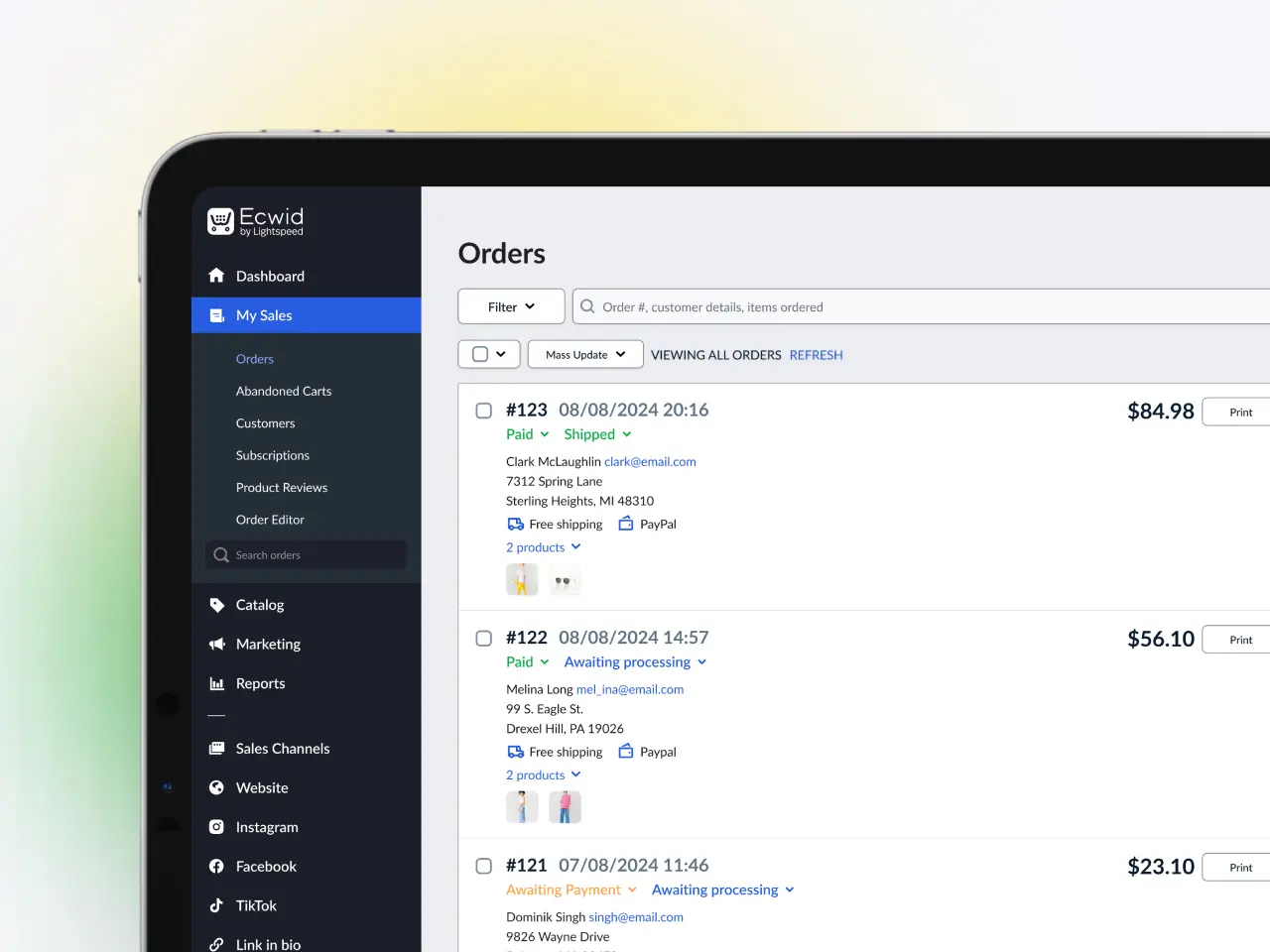Click the REFRESH link
The width and height of the screenshot is (1270, 952).
816,355
